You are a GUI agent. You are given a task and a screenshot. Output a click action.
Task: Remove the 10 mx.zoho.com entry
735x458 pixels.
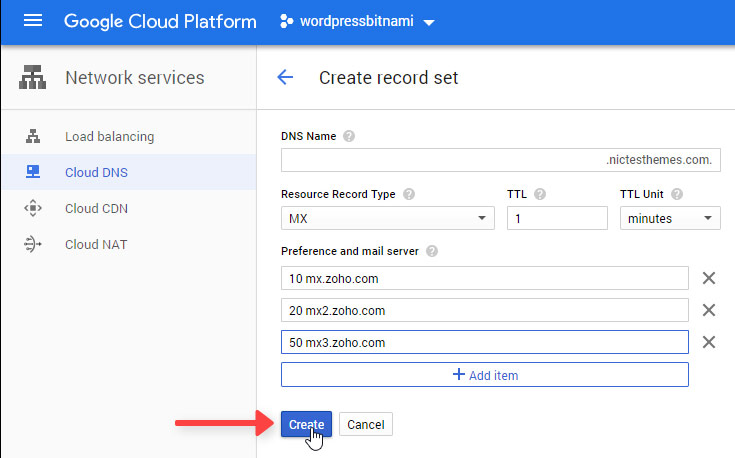pyautogui.click(x=709, y=278)
